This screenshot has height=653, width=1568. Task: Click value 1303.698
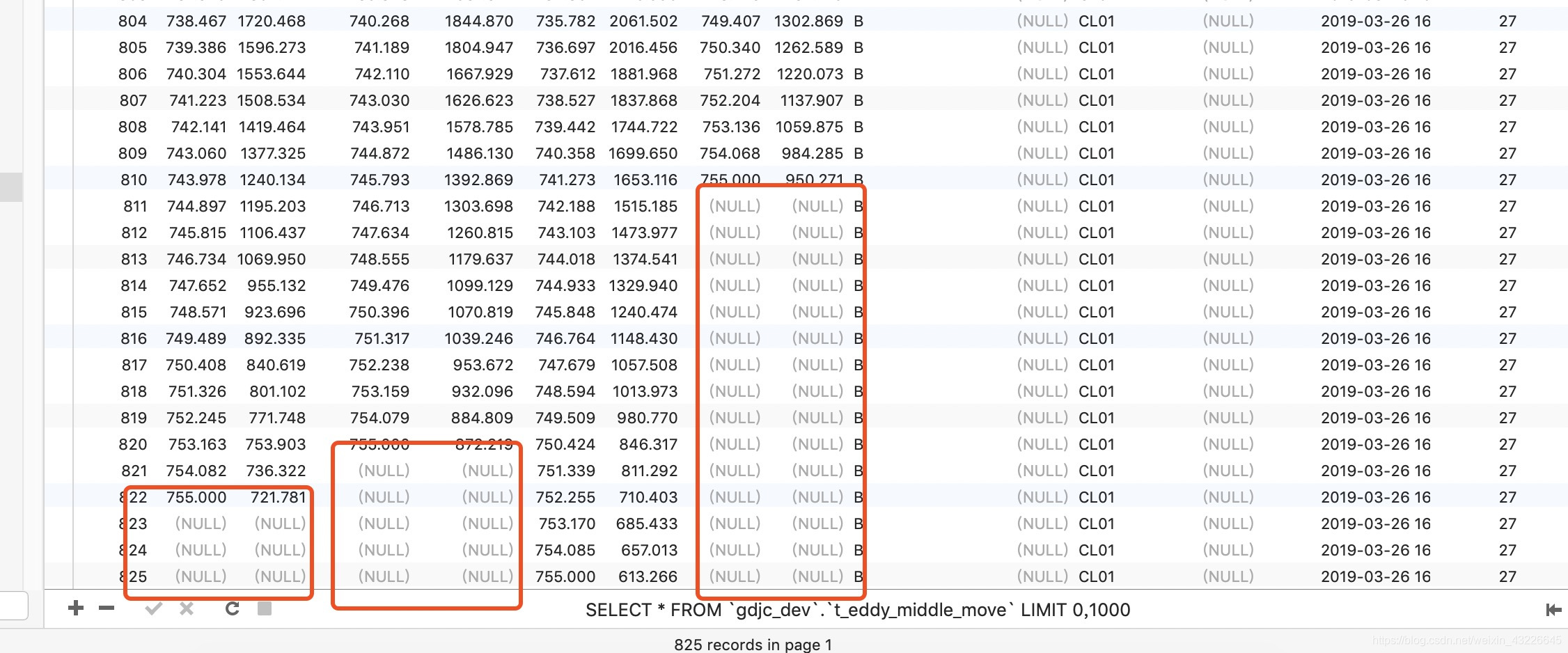478,206
